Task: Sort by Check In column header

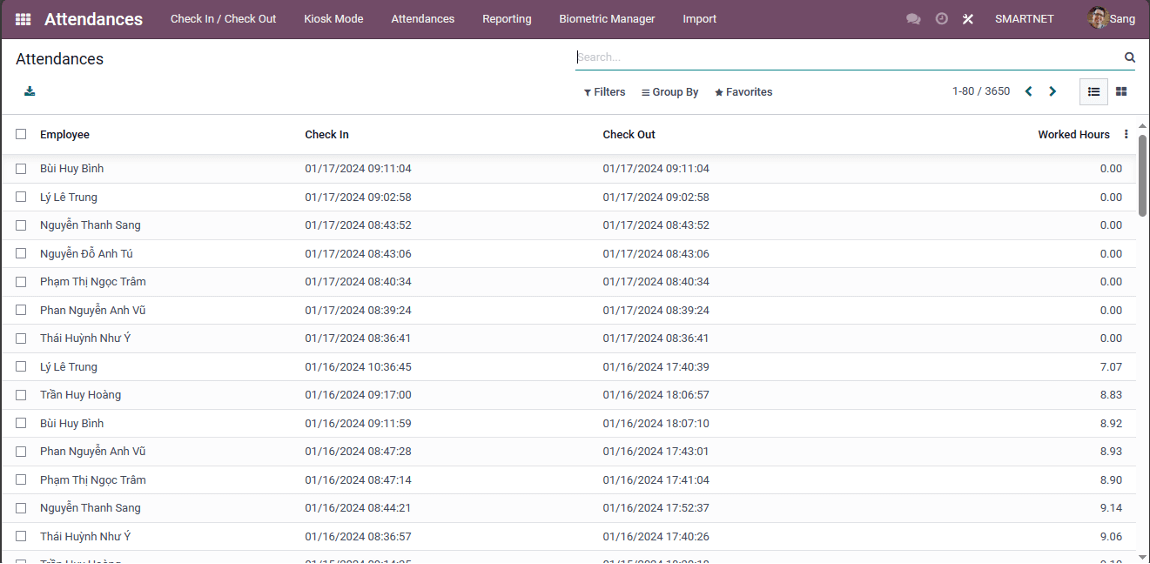Action: [327, 135]
